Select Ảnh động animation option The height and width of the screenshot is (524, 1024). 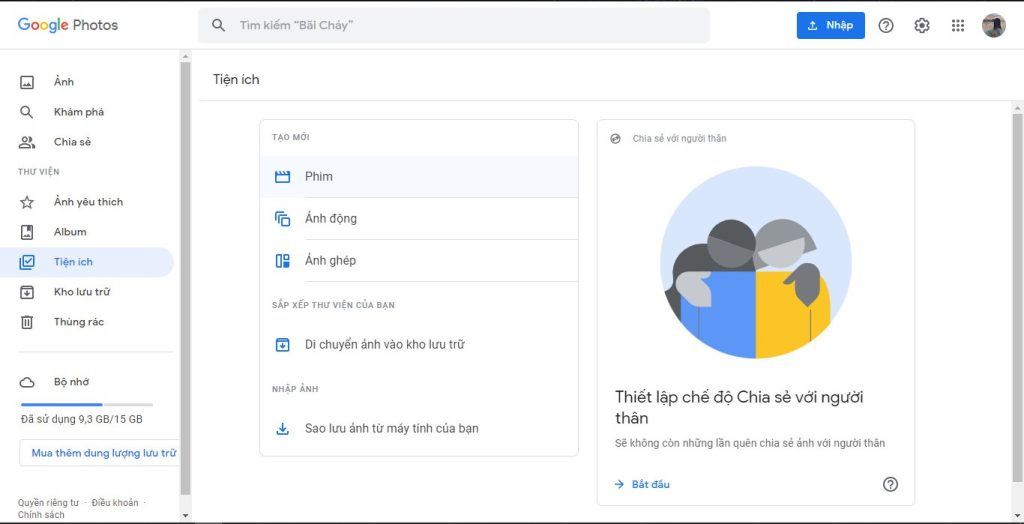330,219
